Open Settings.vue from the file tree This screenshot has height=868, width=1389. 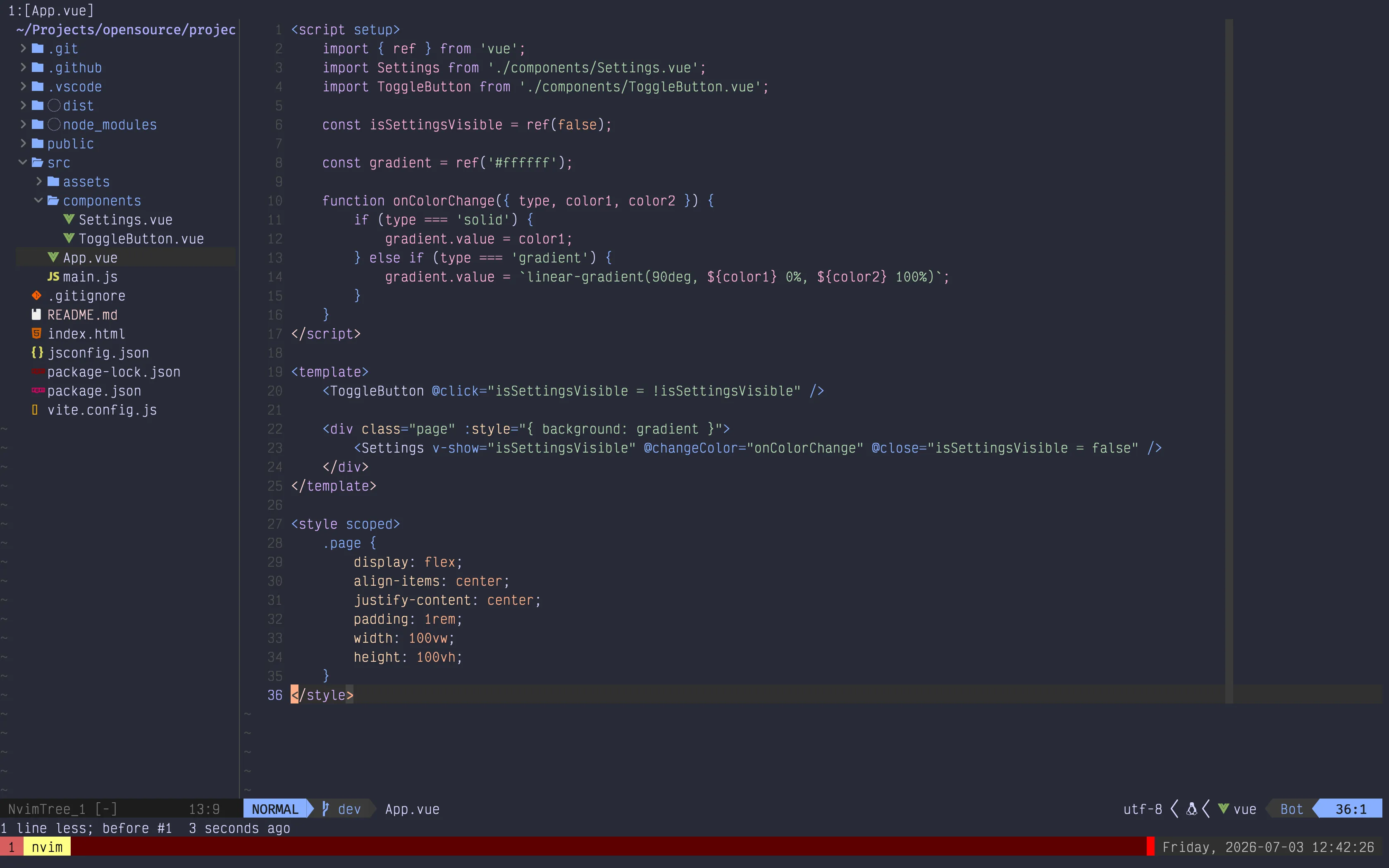point(125,219)
